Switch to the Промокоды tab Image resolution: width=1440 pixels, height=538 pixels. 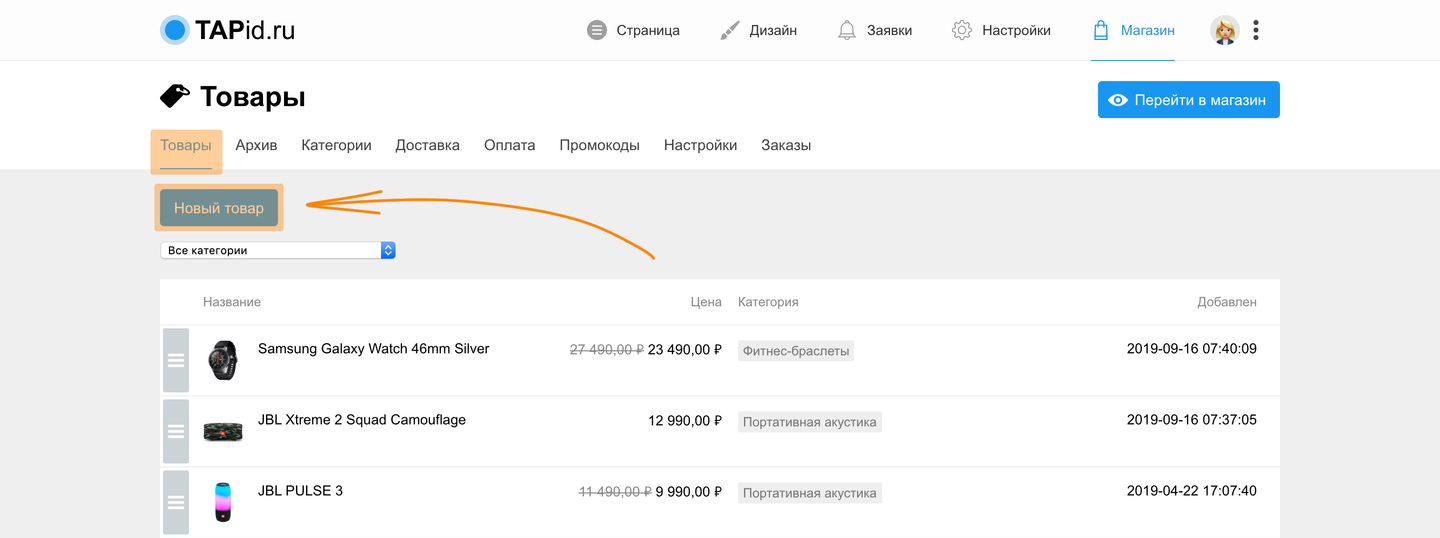(x=599, y=145)
